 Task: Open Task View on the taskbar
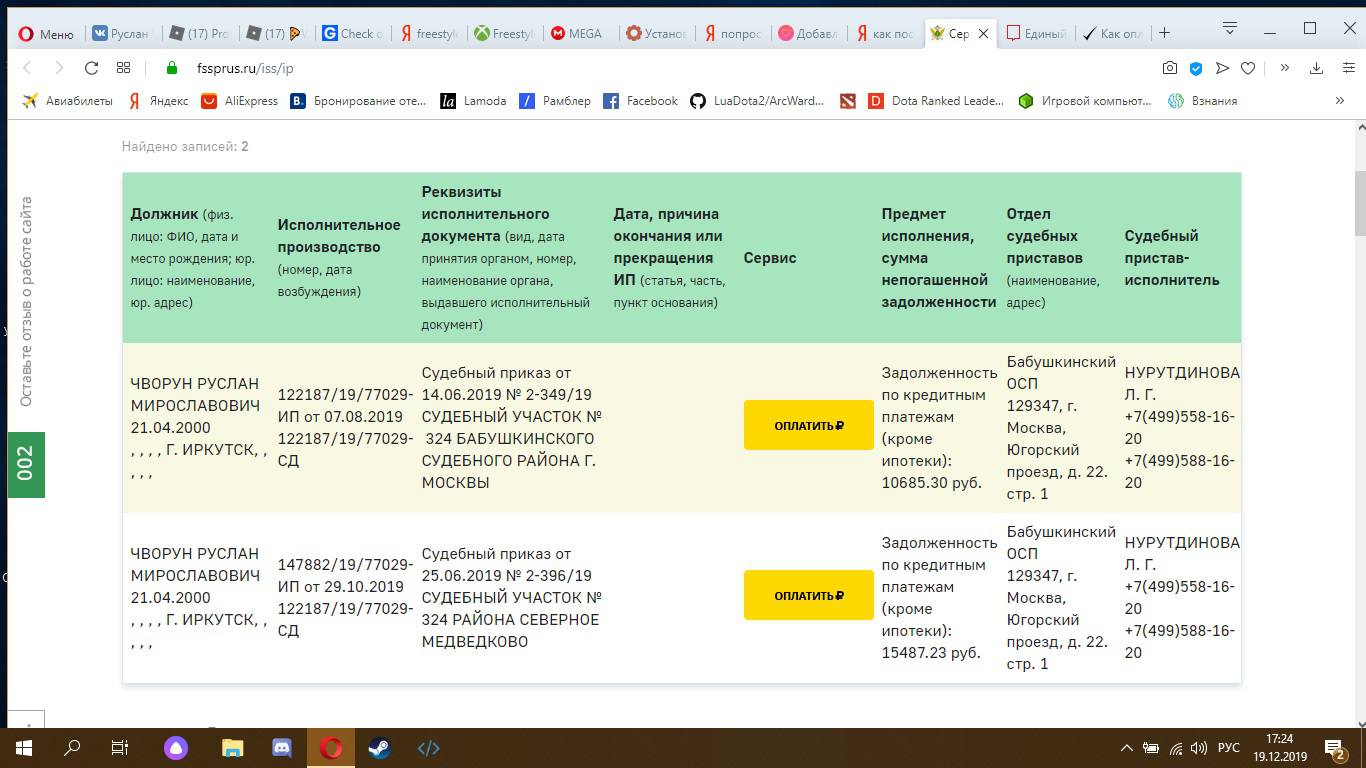120,748
